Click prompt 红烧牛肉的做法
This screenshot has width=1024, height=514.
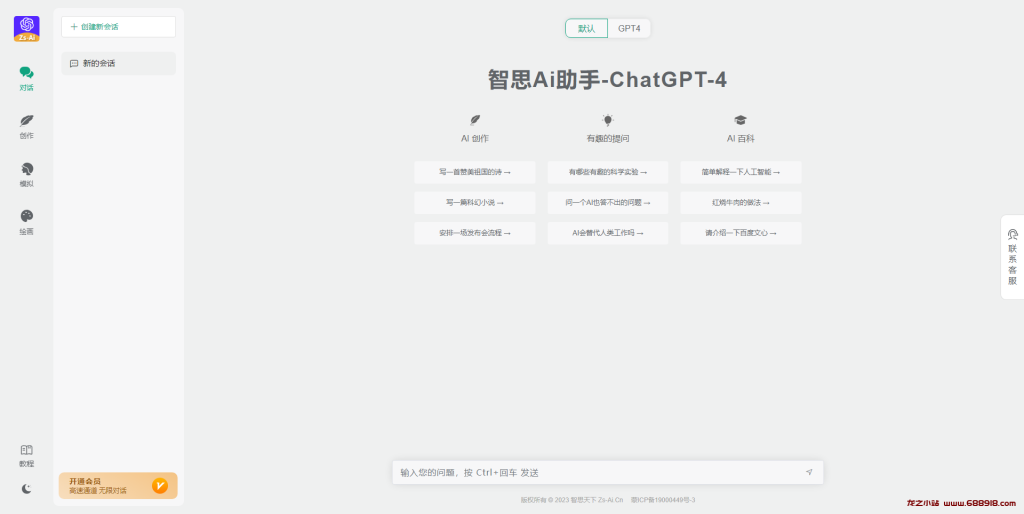pos(741,202)
